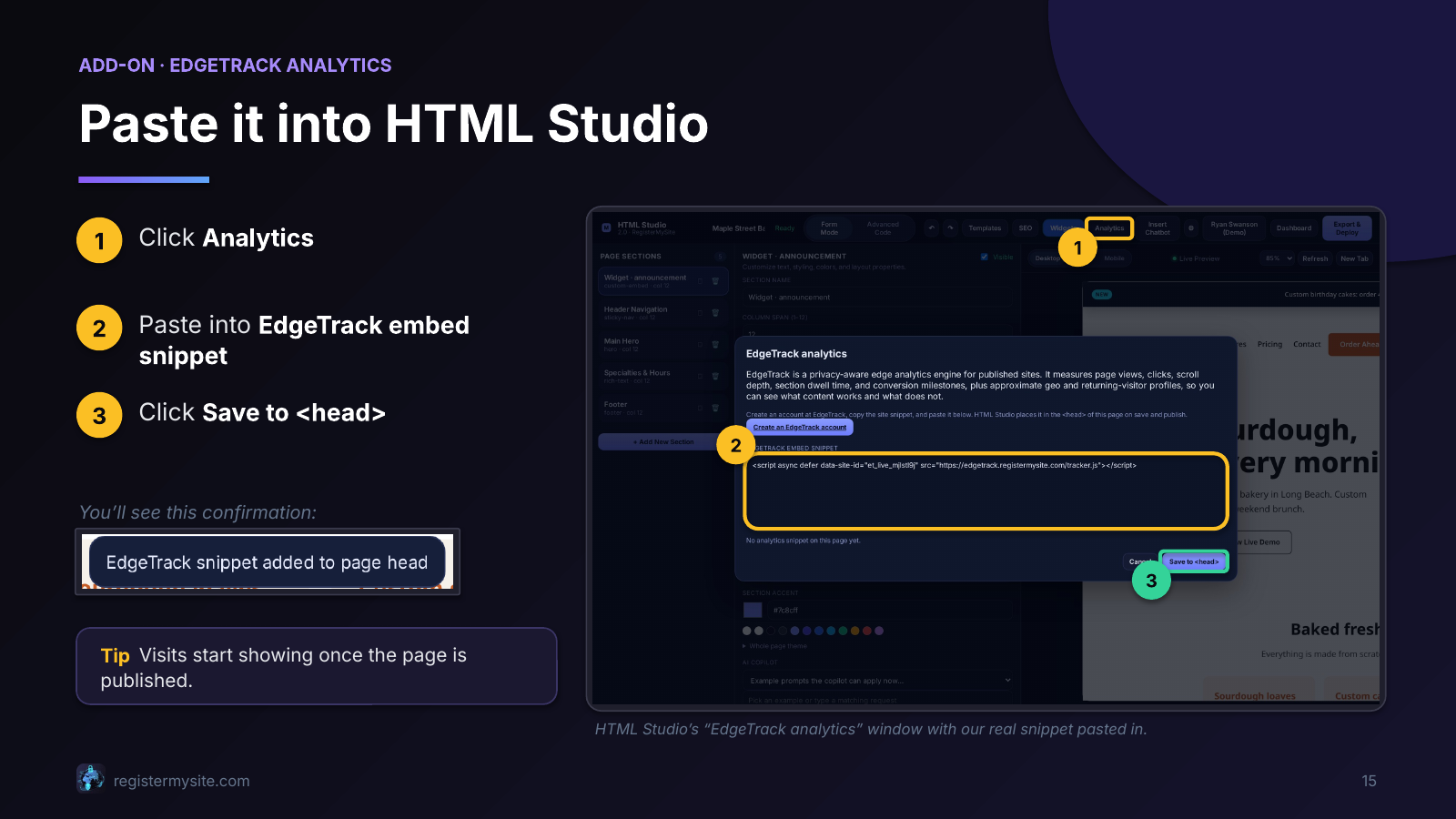Click the Contact link in the site preview
The height and width of the screenshot is (819, 1456).
(x=1307, y=344)
